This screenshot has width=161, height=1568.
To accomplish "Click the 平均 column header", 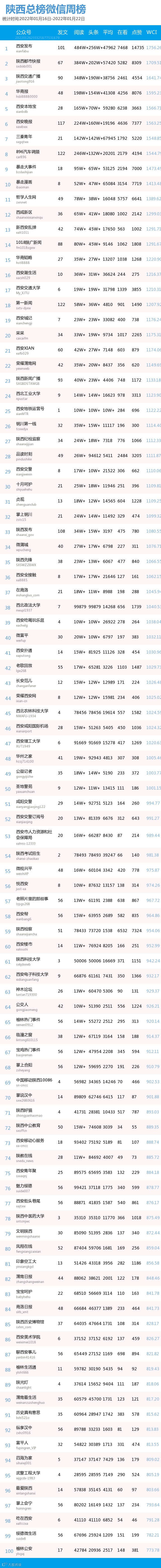I will tap(108, 32).
